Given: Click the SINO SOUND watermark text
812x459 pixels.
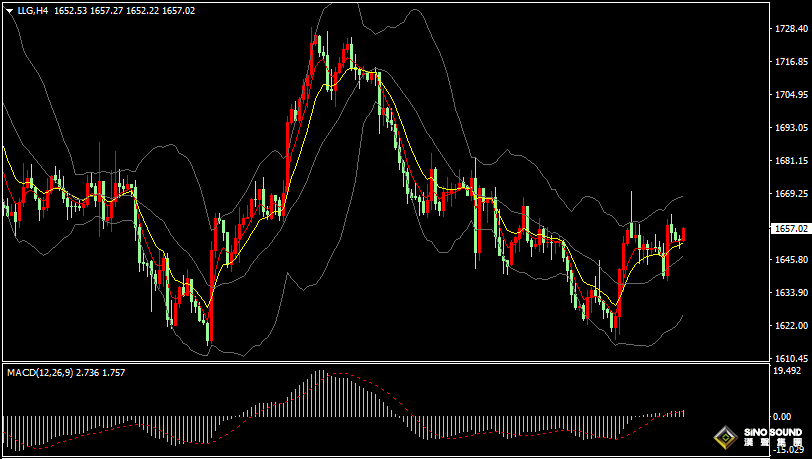Looking at the screenshot, I should pos(772,434).
